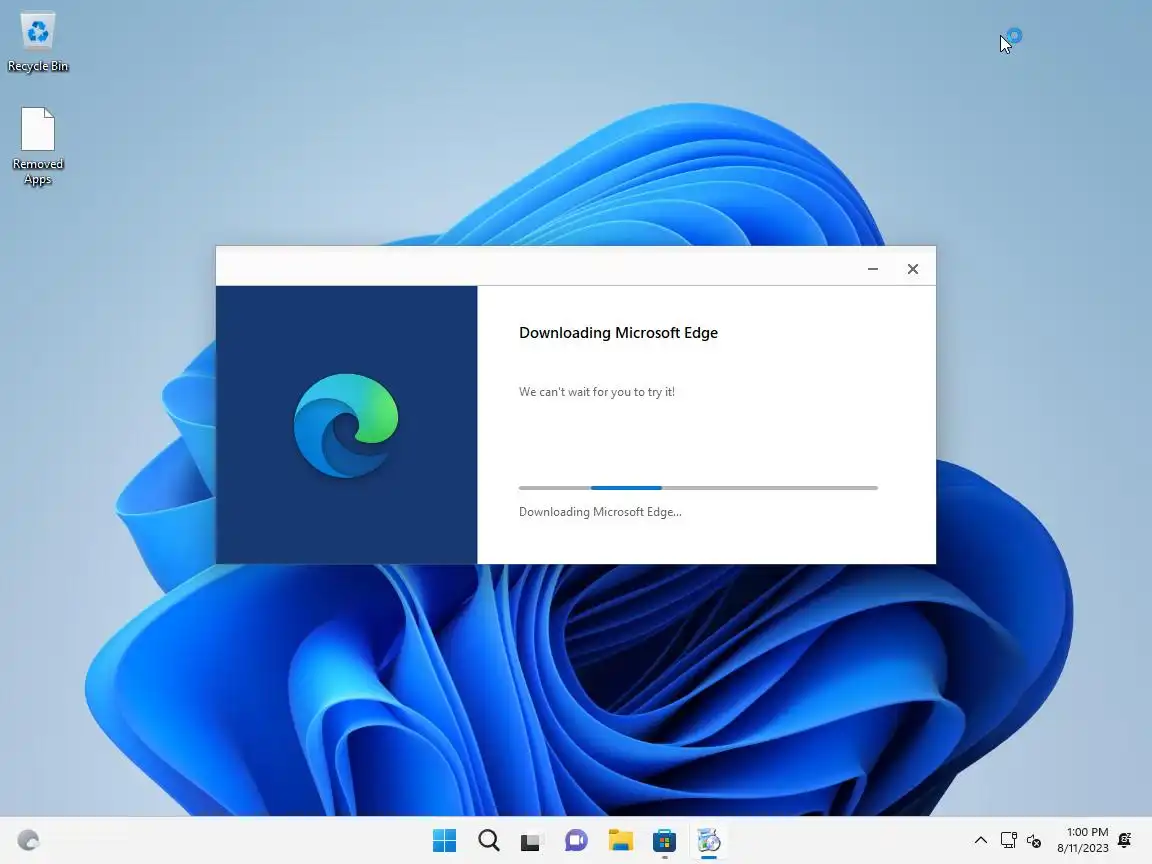Select the Removed Apps file on desktop

(x=37, y=146)
